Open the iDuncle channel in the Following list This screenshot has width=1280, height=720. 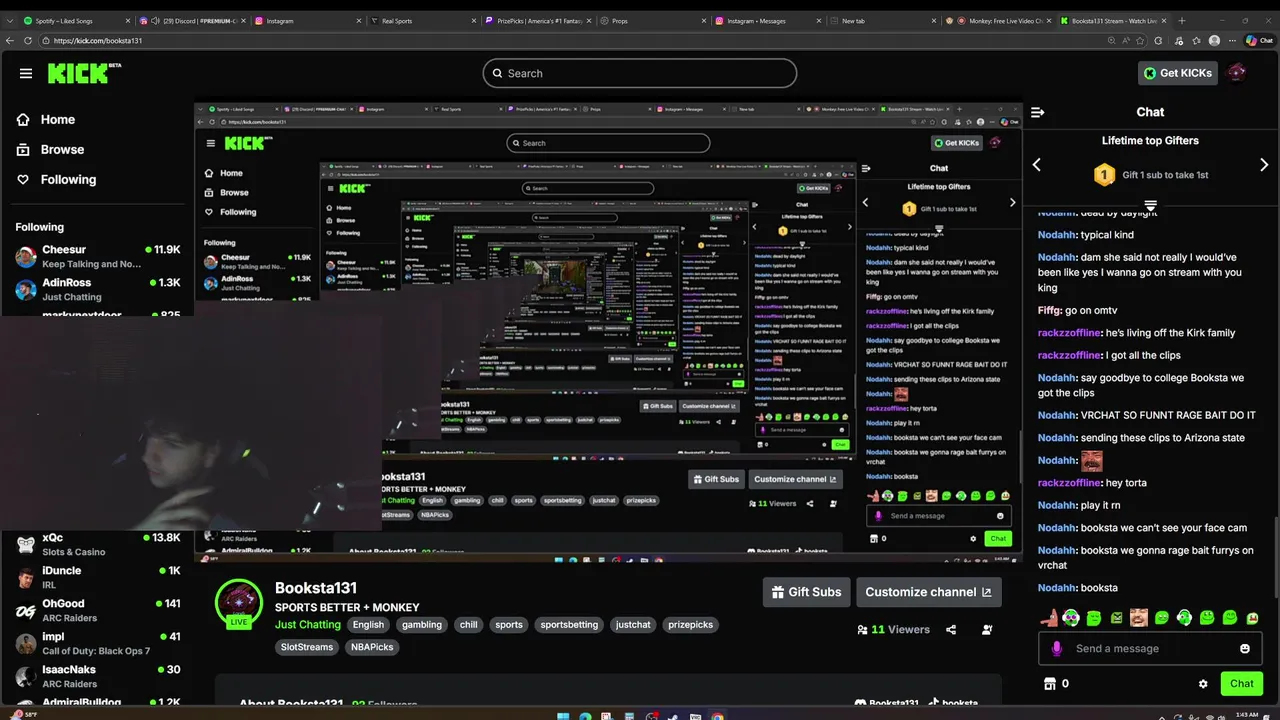tap(97, 577)
